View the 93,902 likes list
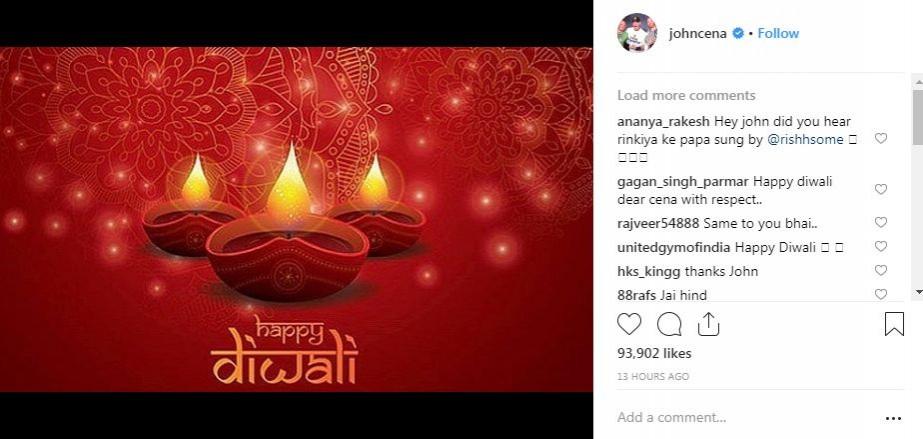 (x=654, y=354)
